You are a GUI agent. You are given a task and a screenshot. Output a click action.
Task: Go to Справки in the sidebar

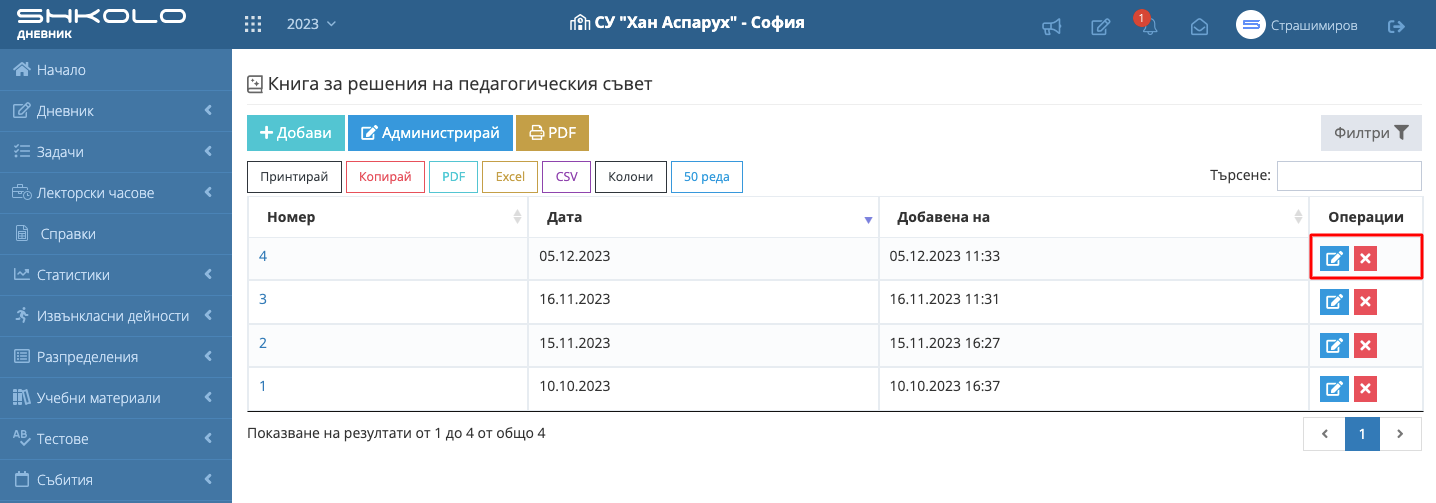[68, 234]
